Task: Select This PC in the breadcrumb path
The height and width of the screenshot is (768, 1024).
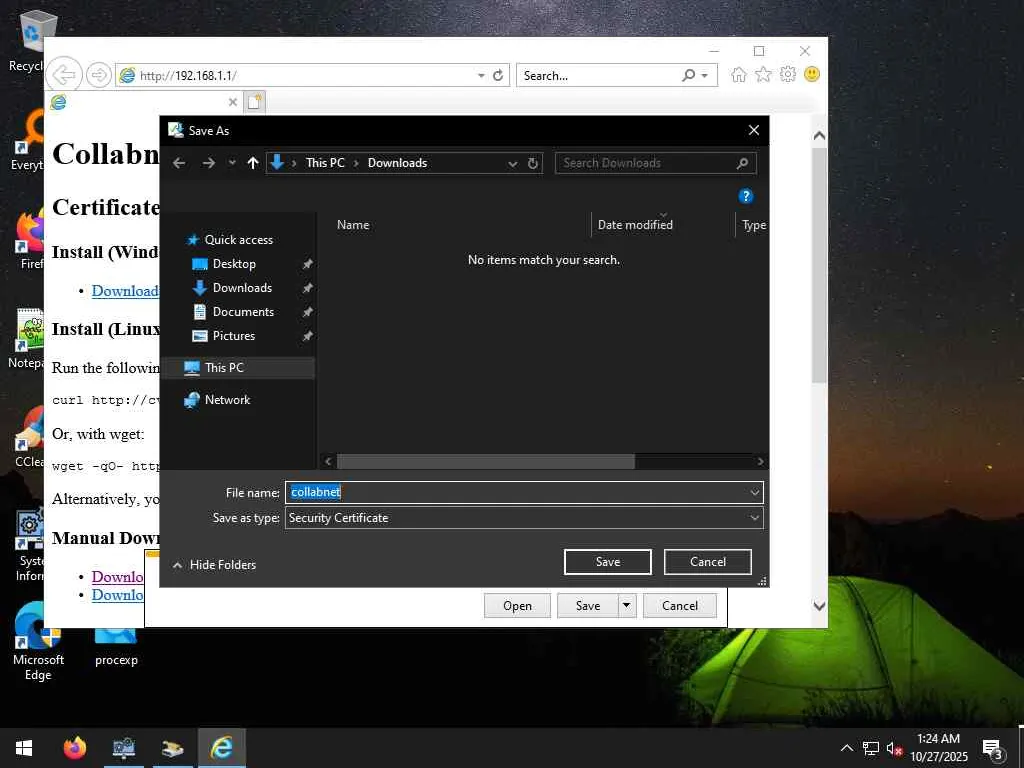Action: point(325,163)
